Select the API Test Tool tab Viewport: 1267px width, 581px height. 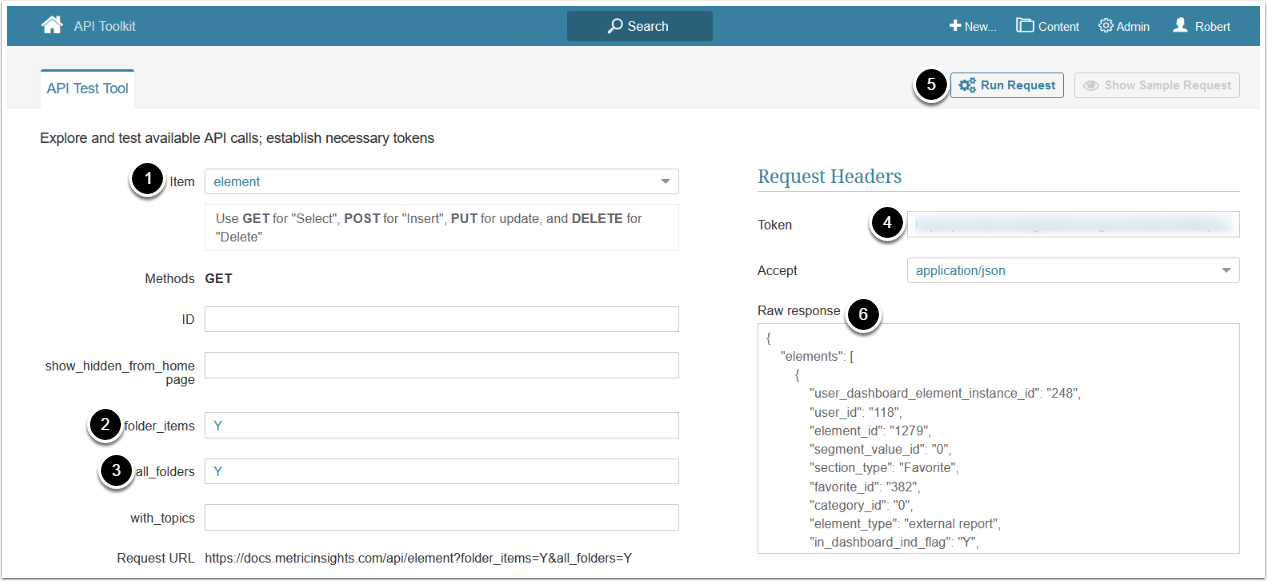[87, 88]
